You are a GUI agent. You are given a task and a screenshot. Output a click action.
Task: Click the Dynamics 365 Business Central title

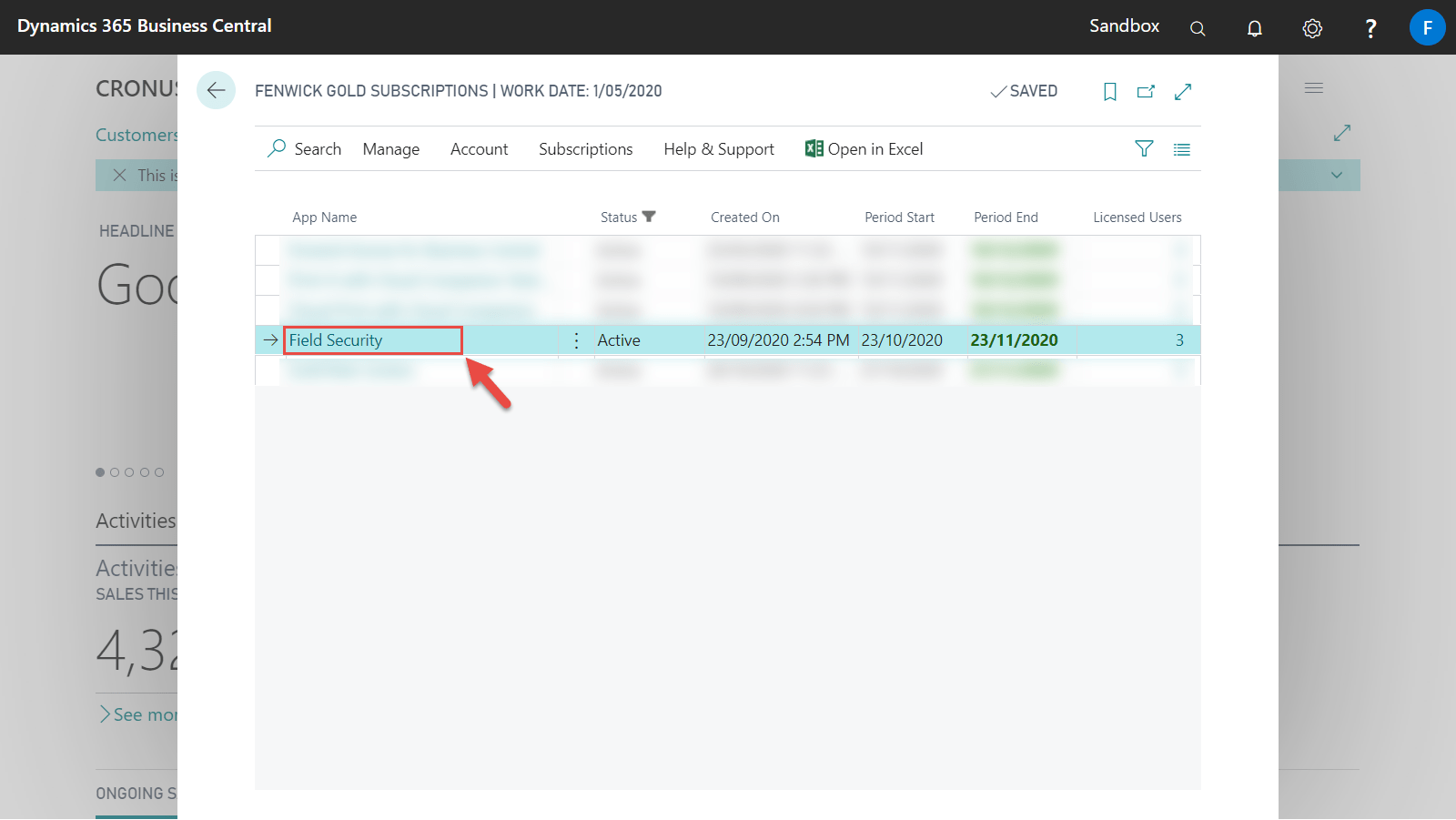point(144,26)
